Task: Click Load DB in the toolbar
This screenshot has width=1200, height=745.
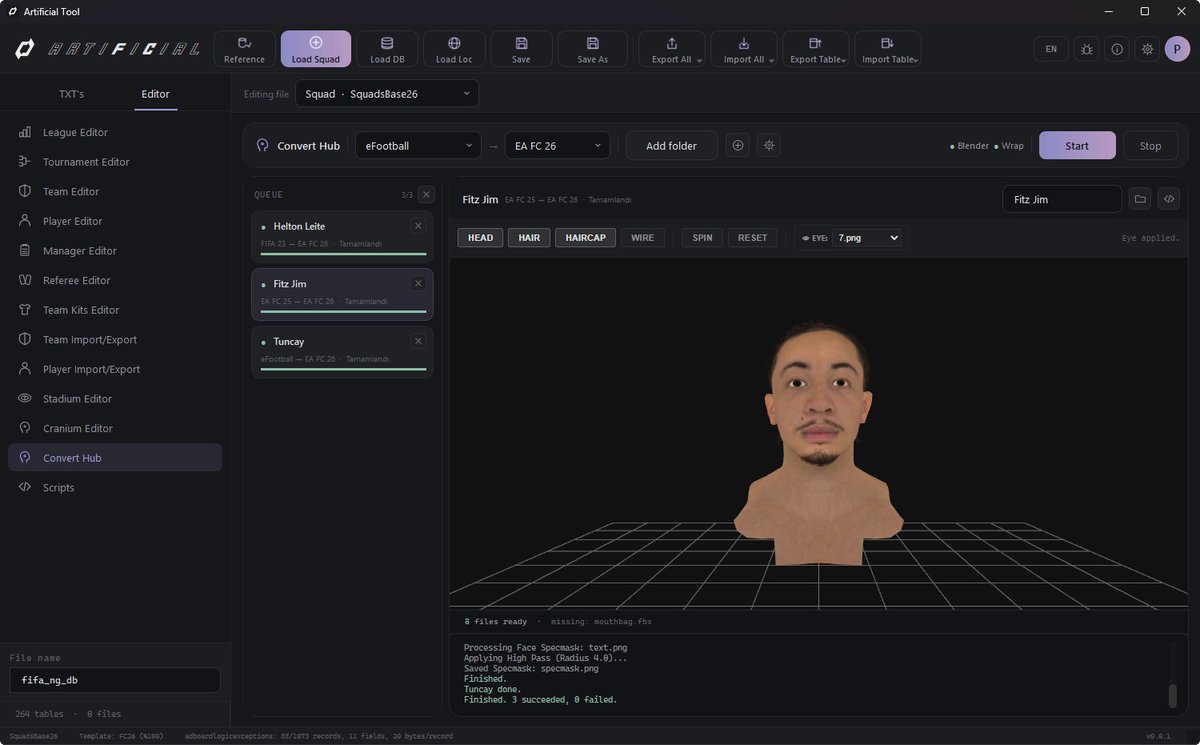Action: point(387,49)
